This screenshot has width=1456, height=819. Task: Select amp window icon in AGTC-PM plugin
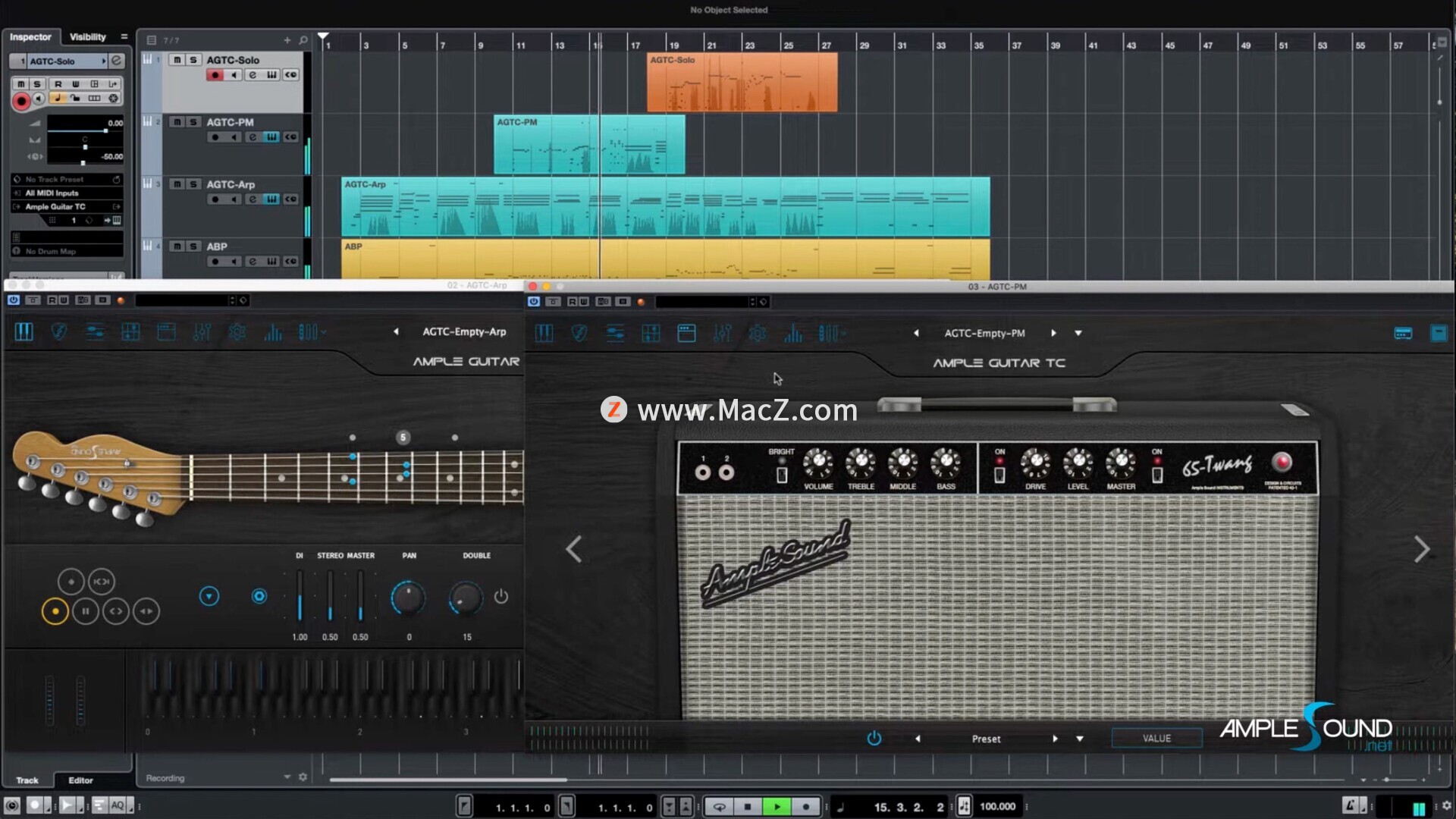686,333
